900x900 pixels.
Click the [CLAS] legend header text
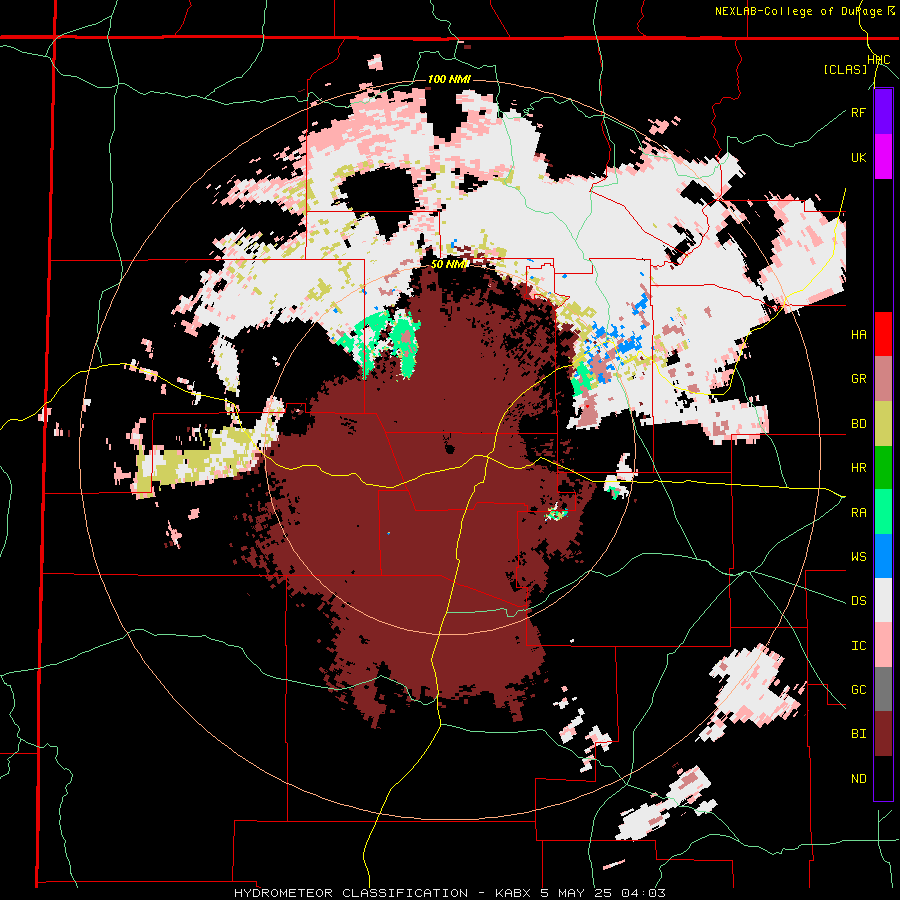click(x=845, y=69)
